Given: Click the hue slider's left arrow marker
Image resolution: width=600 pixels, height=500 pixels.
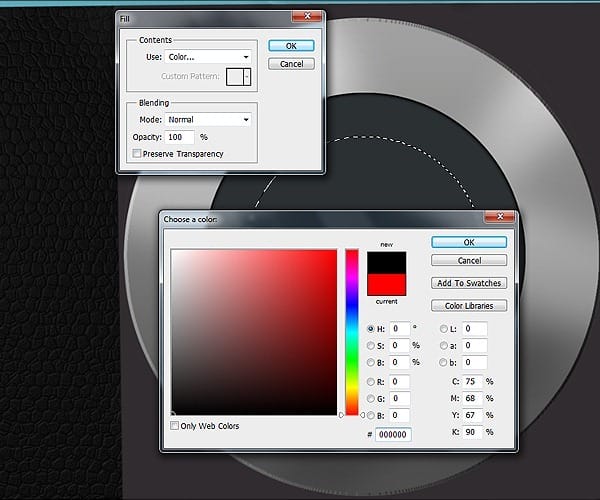Looking at the screenshot, I should [342, 415].
